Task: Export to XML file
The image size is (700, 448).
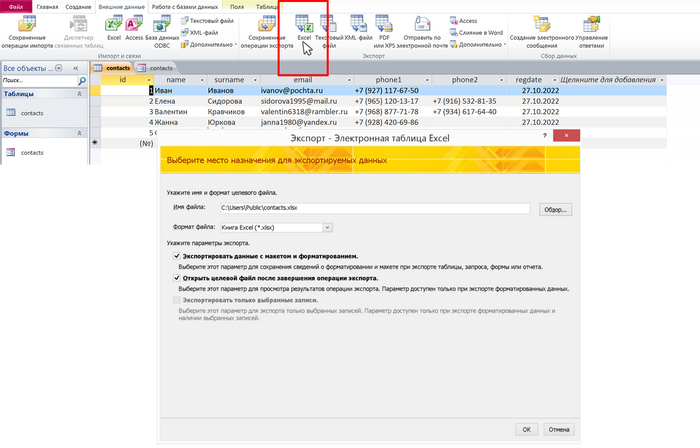Action: coord(358,29)
